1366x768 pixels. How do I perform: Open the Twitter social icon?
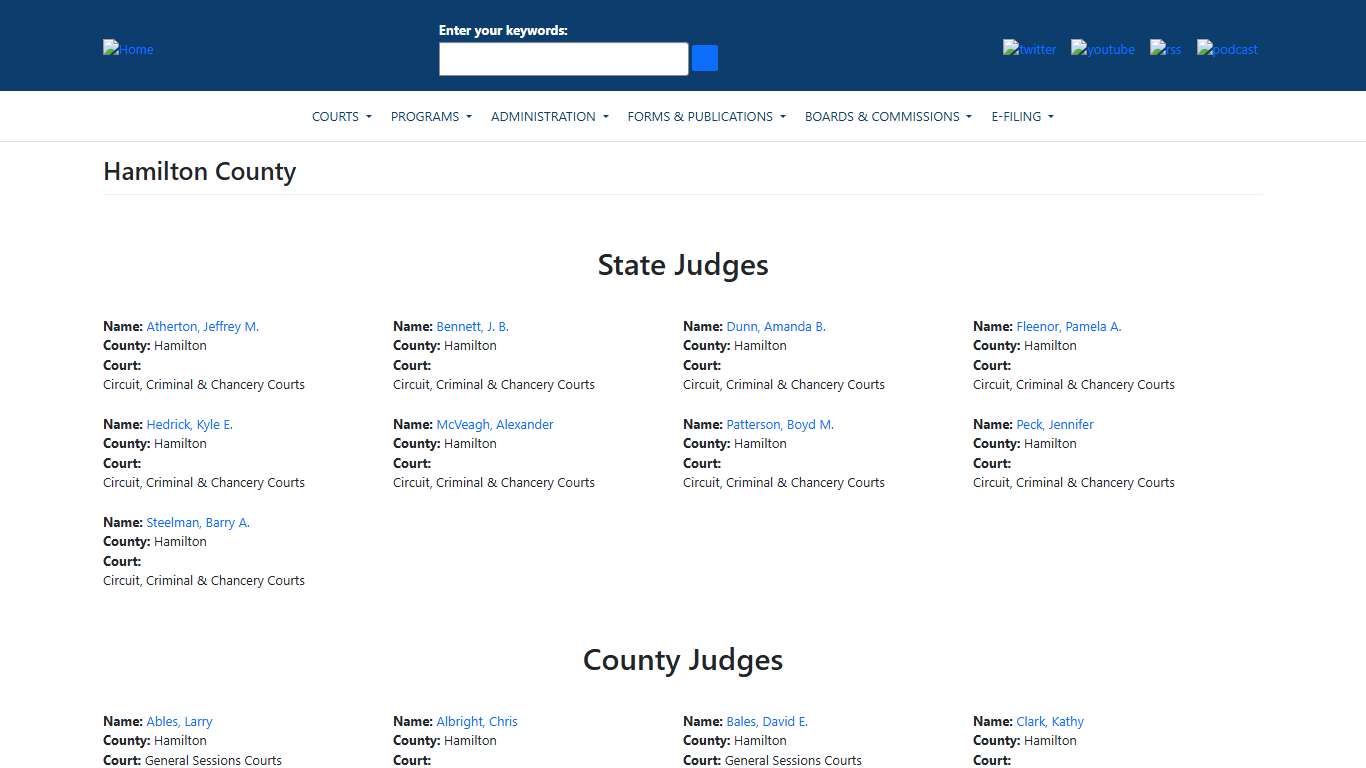coord(1029,48)
